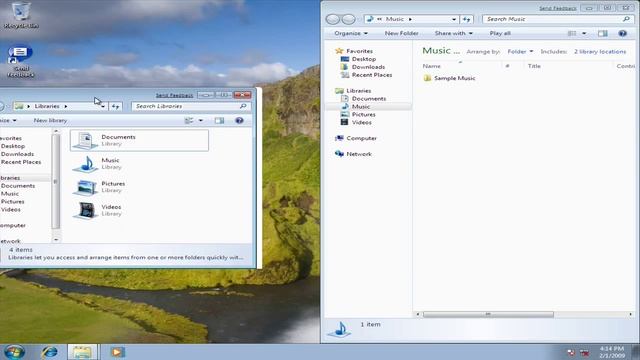This screenshot has width=640, height=360.
Task: Select Network in Music window sidebar
Action: coord(359,154)
